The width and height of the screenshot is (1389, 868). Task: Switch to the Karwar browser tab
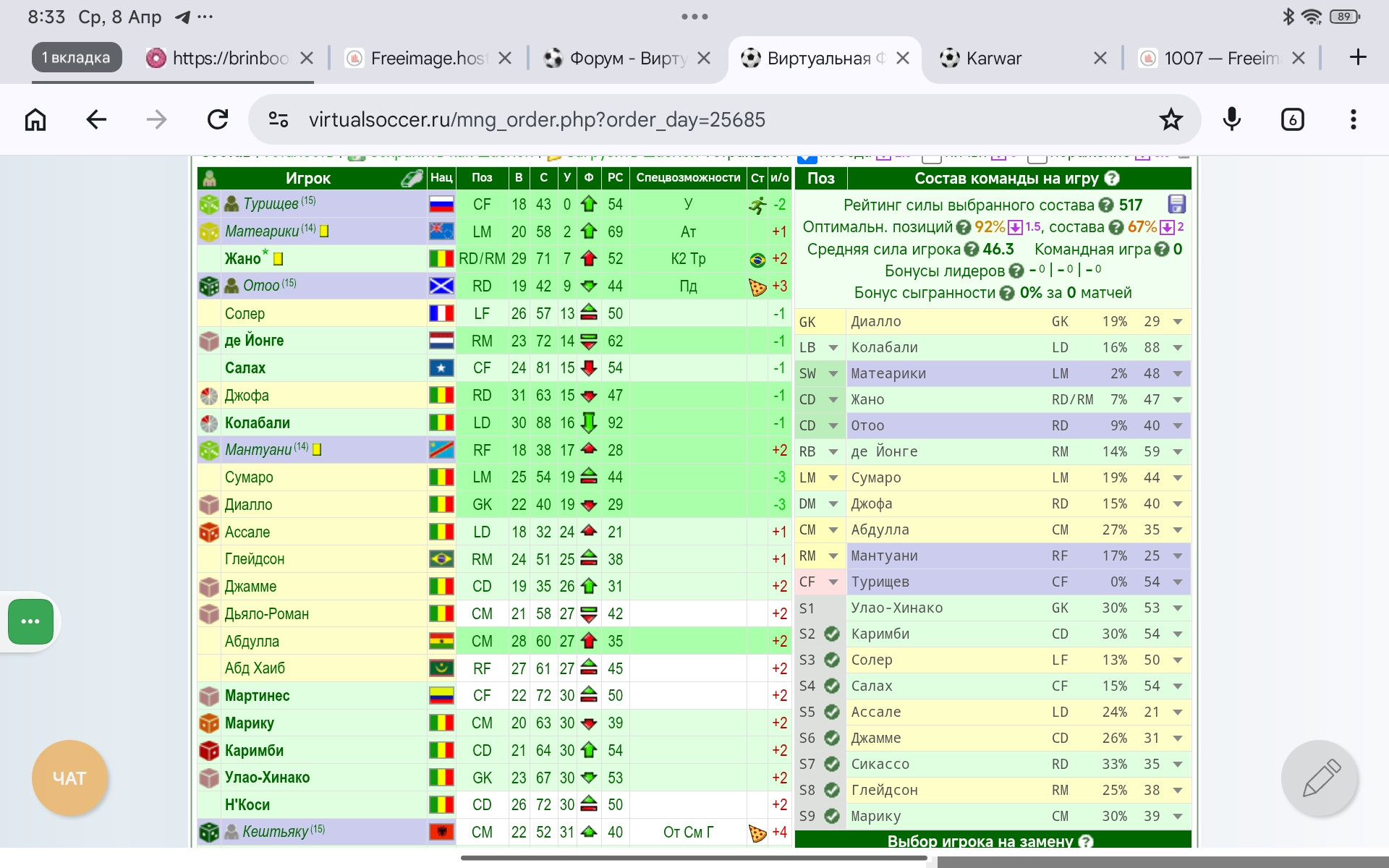[994, 58]
